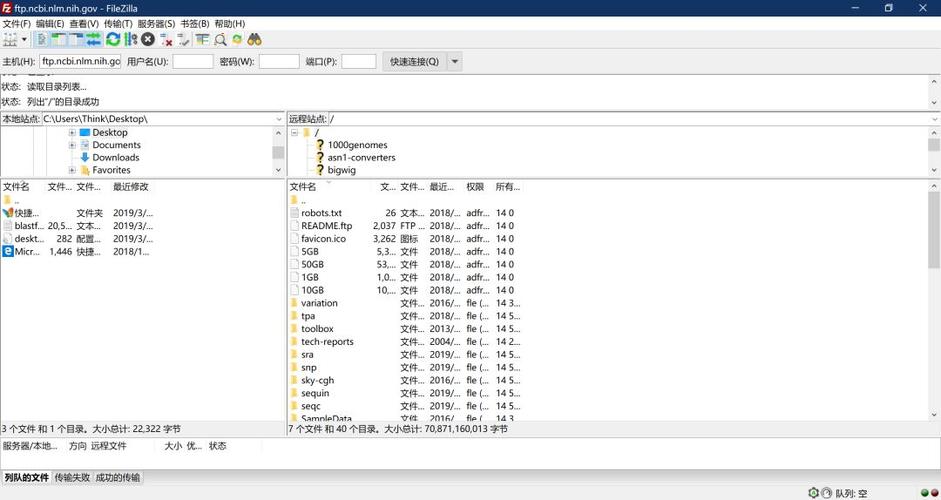Toggle synchronized browsing icon
Image resolution: width=941 pixels, height=500 pixels.
coord(237,40)
